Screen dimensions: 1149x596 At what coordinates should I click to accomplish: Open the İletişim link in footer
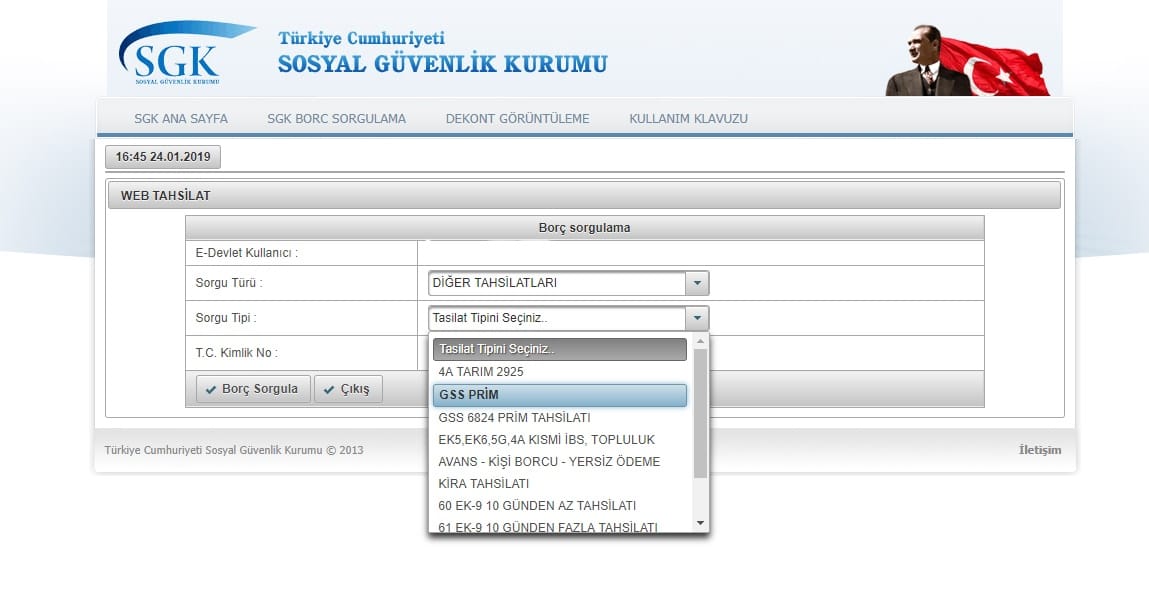[1039, 450]
